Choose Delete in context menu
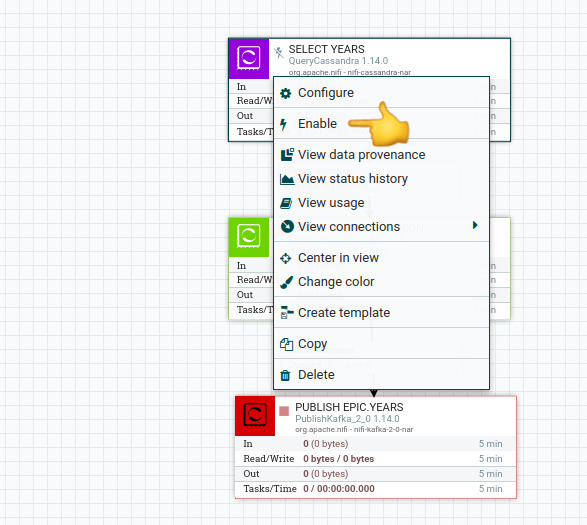 point(381,375)
